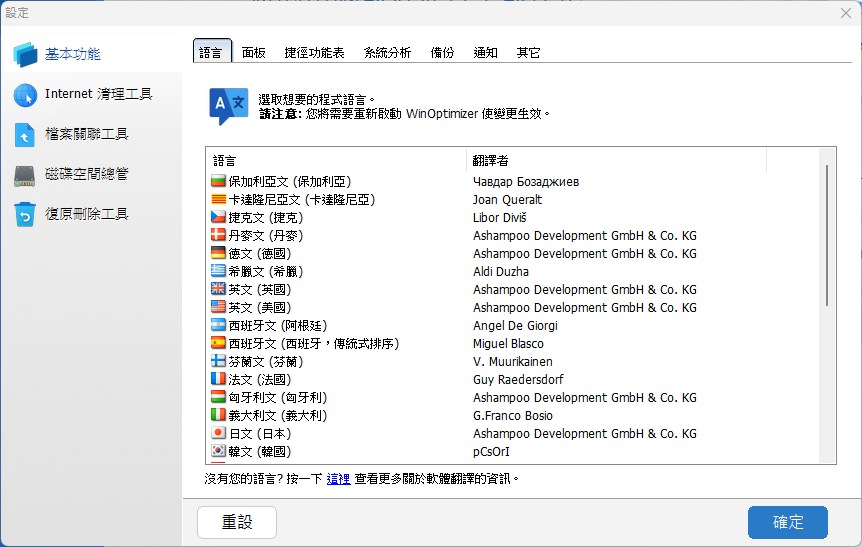Go to the 備份 tab
The image size is (862, 547).
coord(442,53)
